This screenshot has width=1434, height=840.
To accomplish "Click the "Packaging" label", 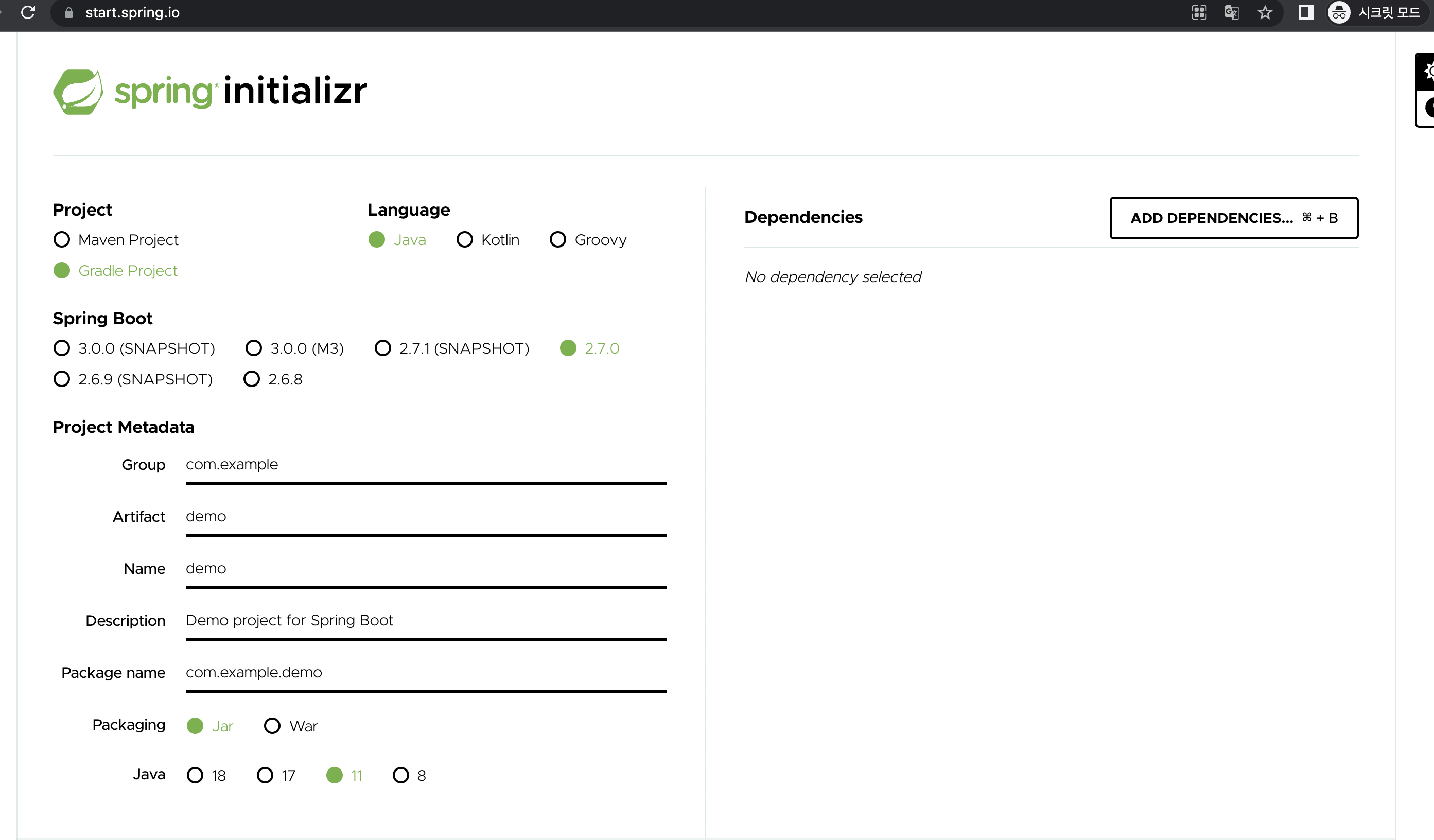I will click(129, 725).
